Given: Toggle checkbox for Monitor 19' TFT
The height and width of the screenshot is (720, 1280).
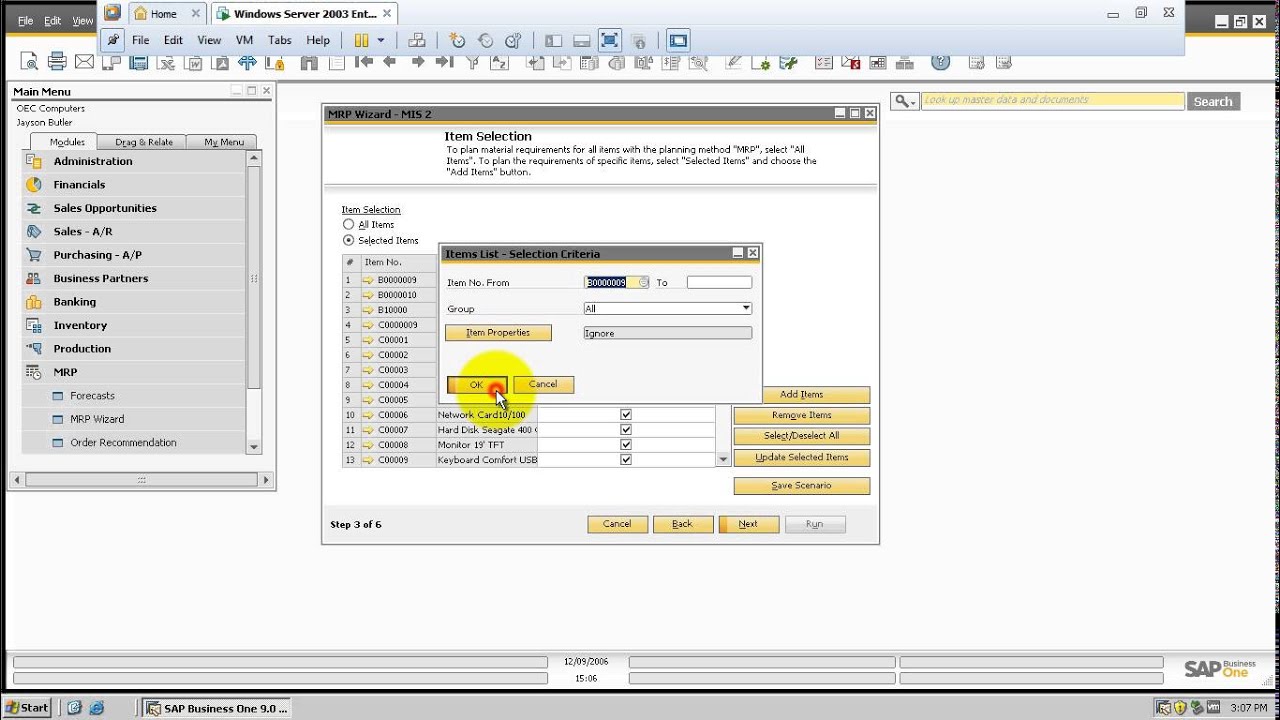Looking at the screenshot, I should [626, 445].
